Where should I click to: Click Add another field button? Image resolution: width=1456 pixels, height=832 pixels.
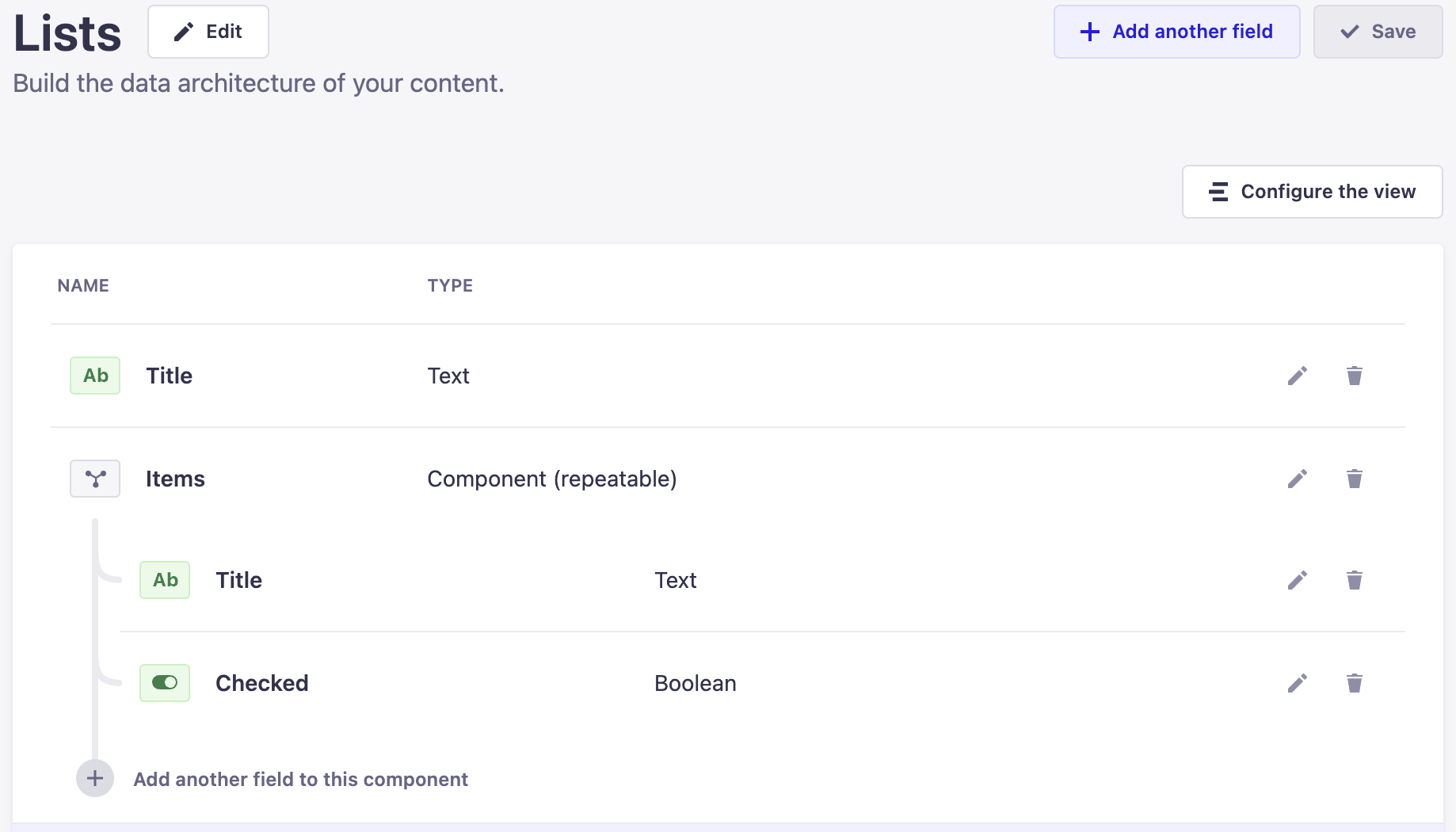1176,32
